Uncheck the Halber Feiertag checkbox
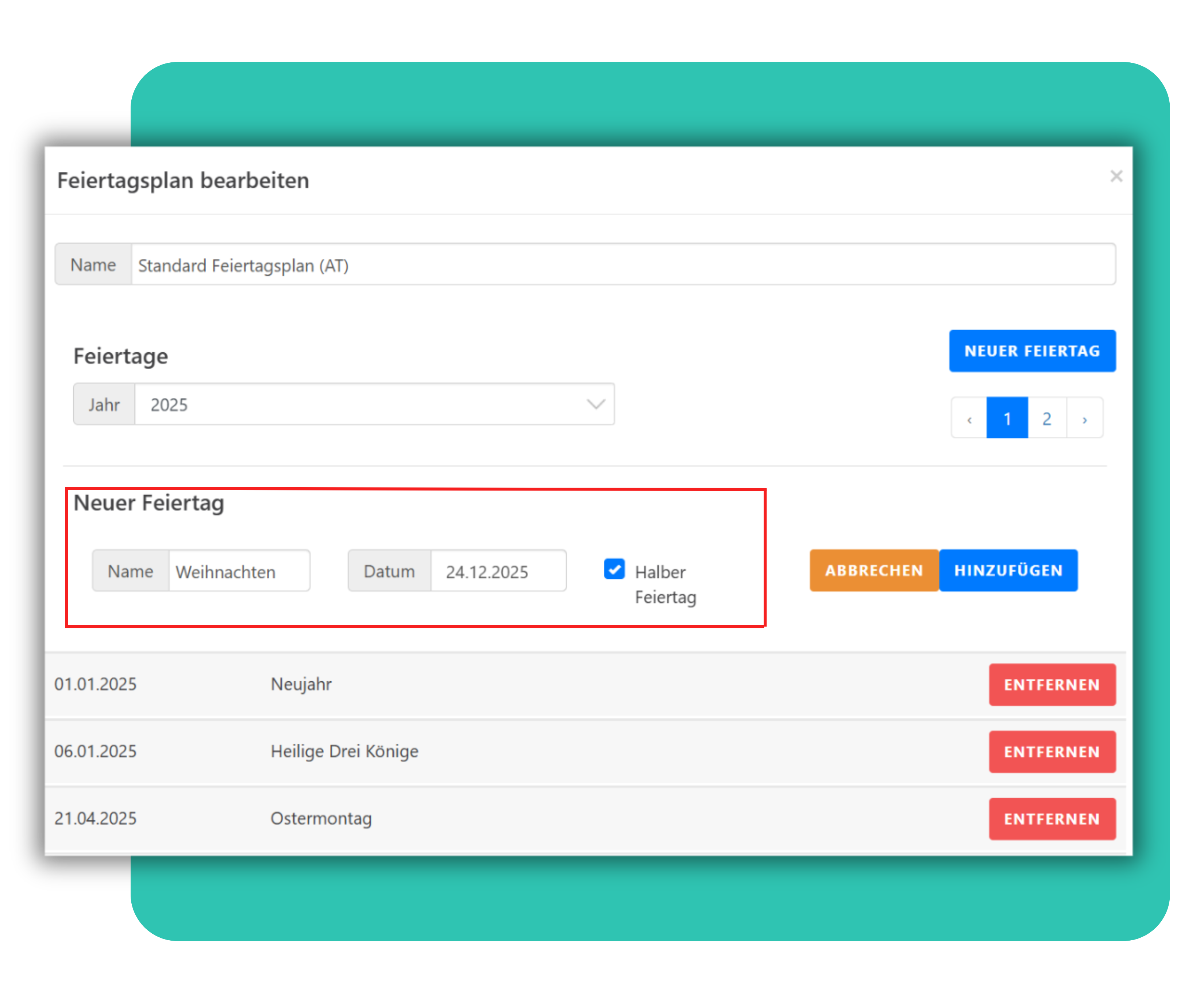The height and width of the screenshot is (1003, 1204). (614, 570)
